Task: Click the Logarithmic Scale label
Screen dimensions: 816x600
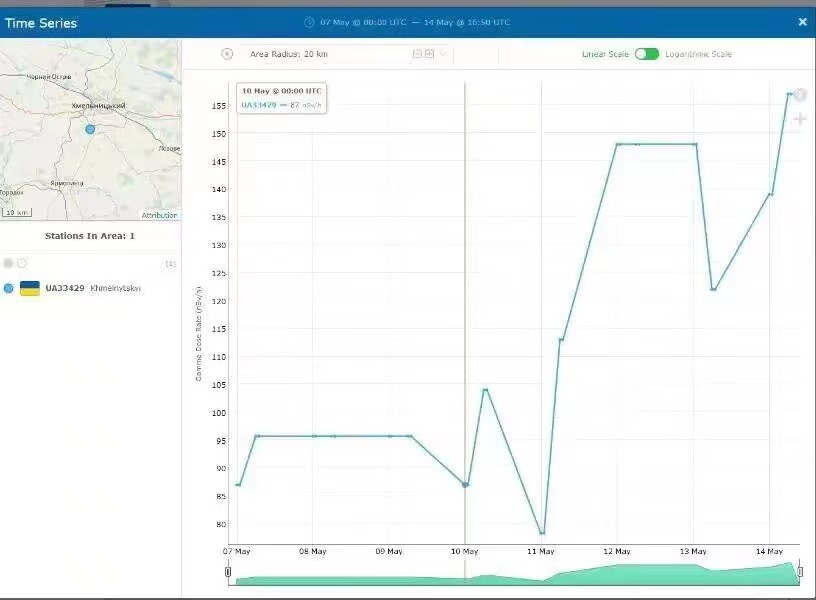Action: pyautogui.click(x=698, y=54)
